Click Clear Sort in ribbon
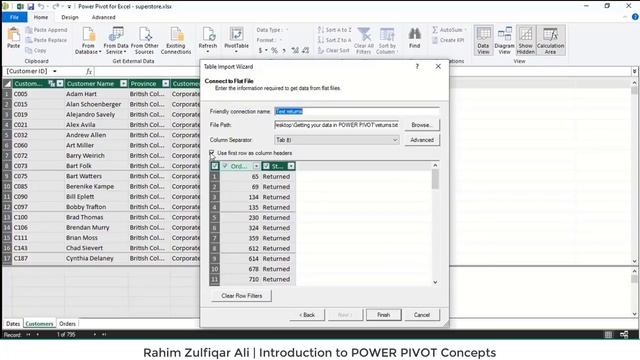This screenshot has width=640, height=360. (333, 50)
